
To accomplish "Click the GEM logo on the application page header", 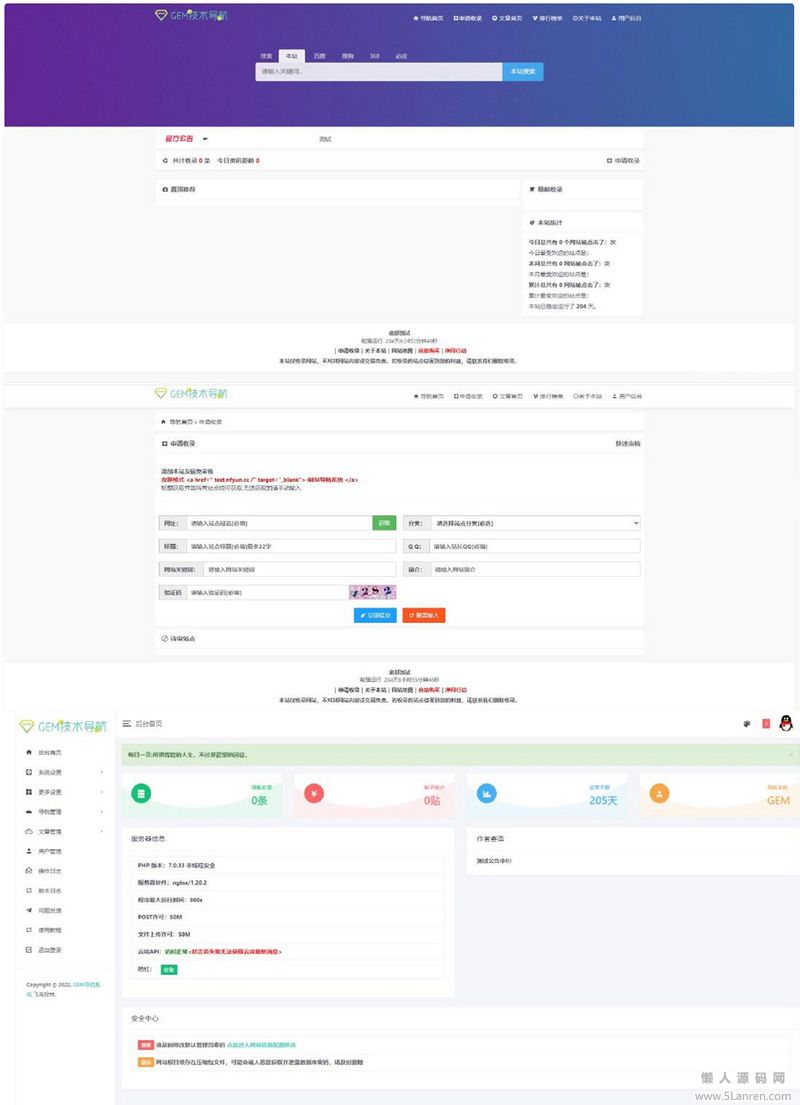I will coord(191,393).
